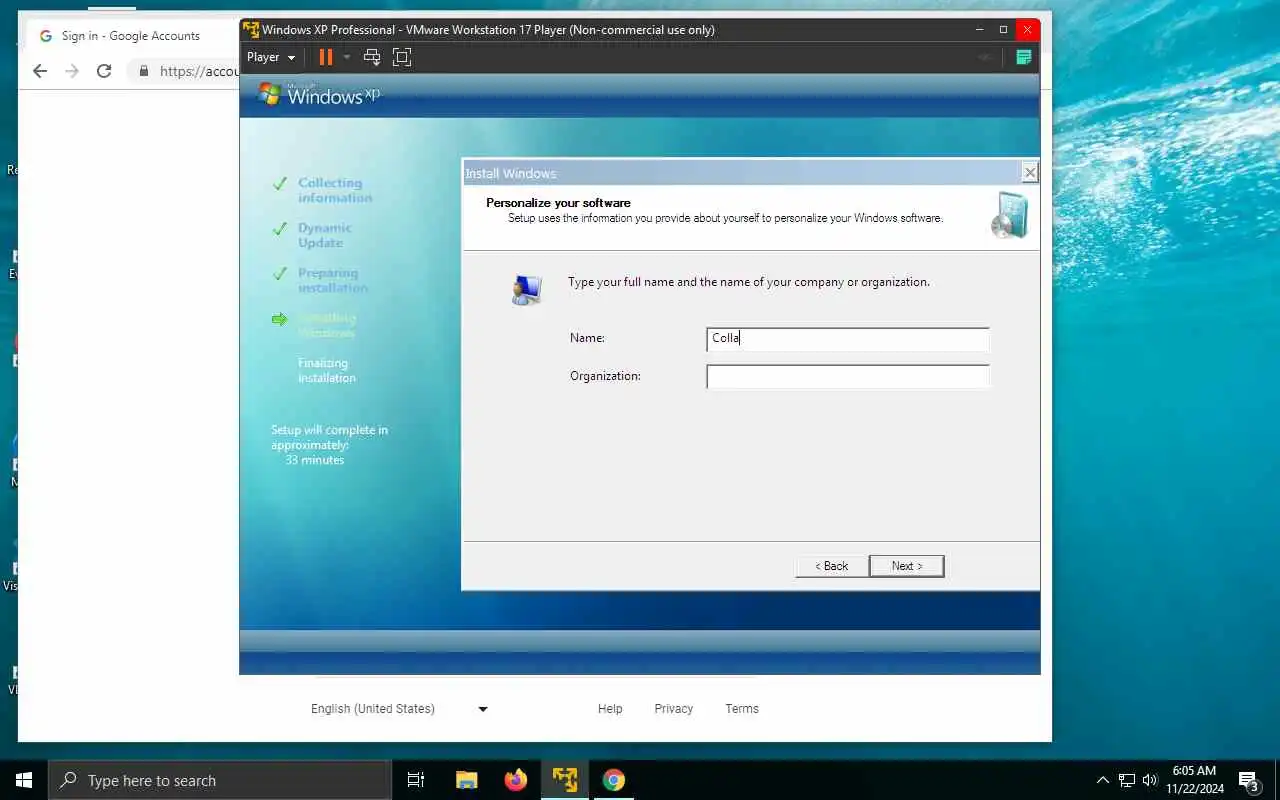The image size is (1280, 800).
Task: Open network settings in system tray
Action: (x=1127, y=780)
